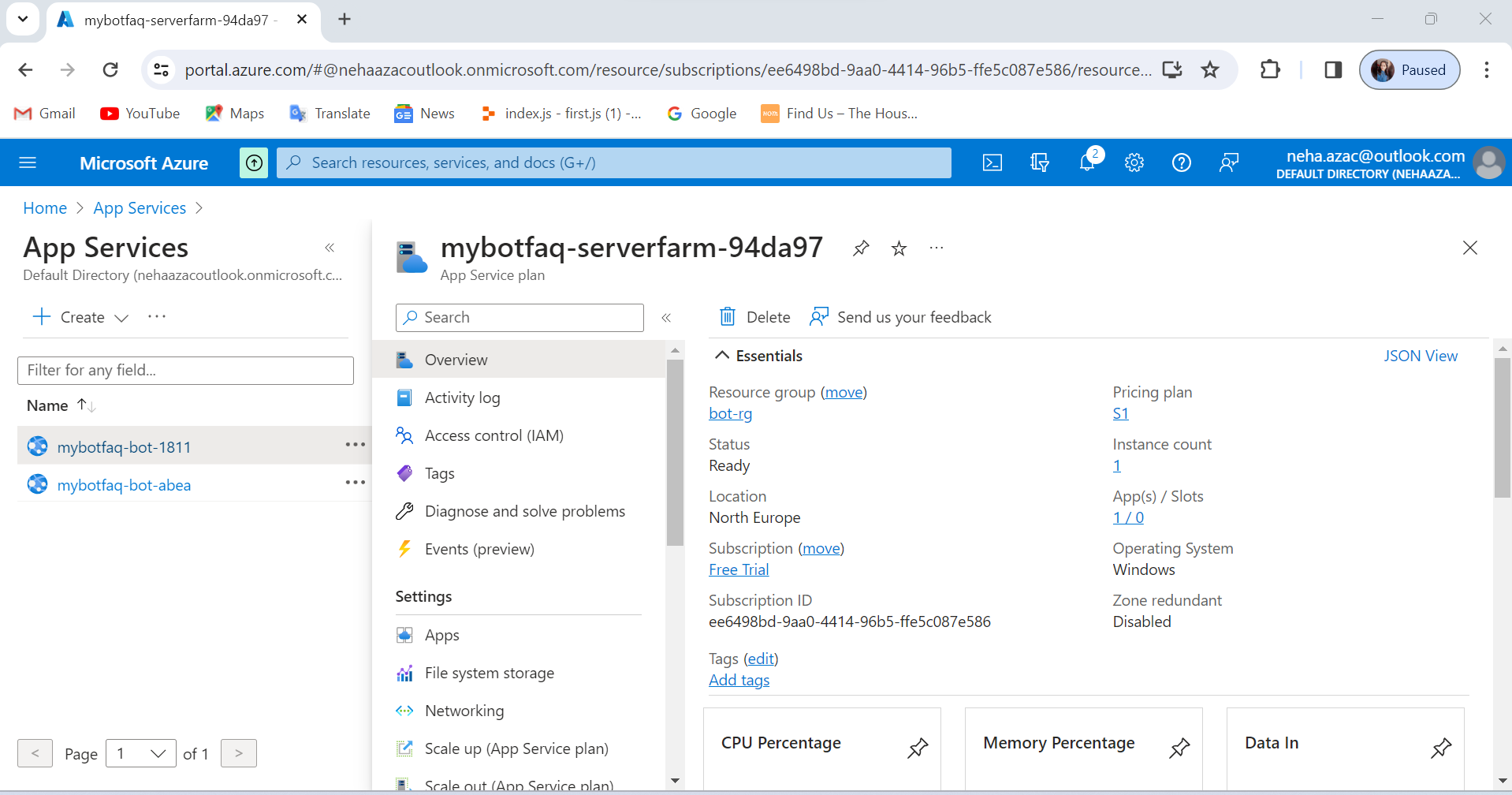Click the upgrade arrow icon beside Microsoft Azure
This screenshot has height=795, width=1512.
(x=254, y=162)
